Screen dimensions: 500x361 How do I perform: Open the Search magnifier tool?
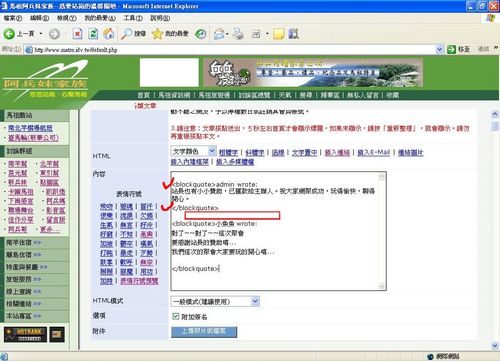(127, 34)
